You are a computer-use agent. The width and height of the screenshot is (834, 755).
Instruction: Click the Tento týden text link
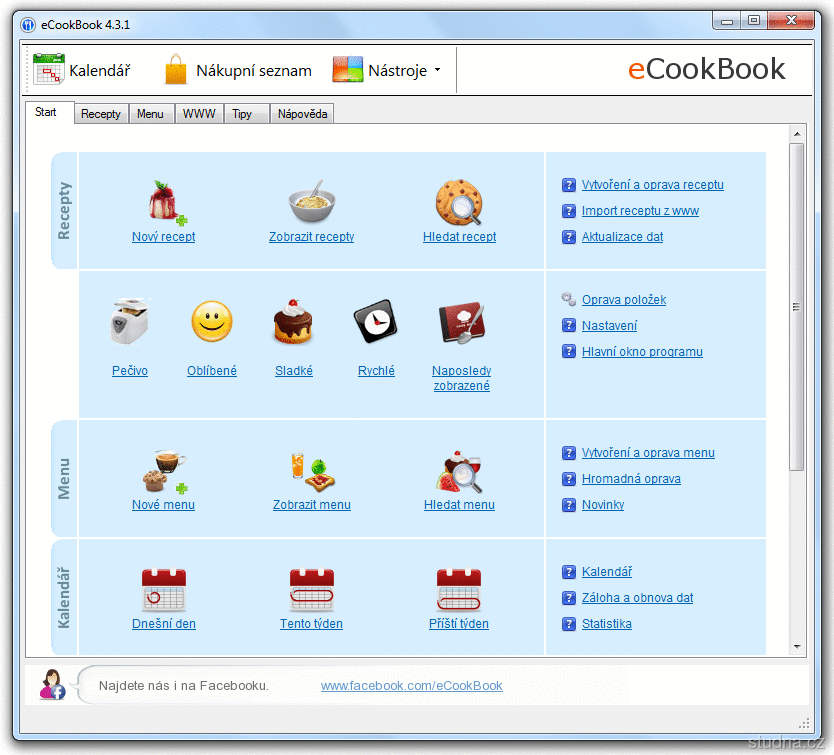pyautogui.click(x=312, y=624)
